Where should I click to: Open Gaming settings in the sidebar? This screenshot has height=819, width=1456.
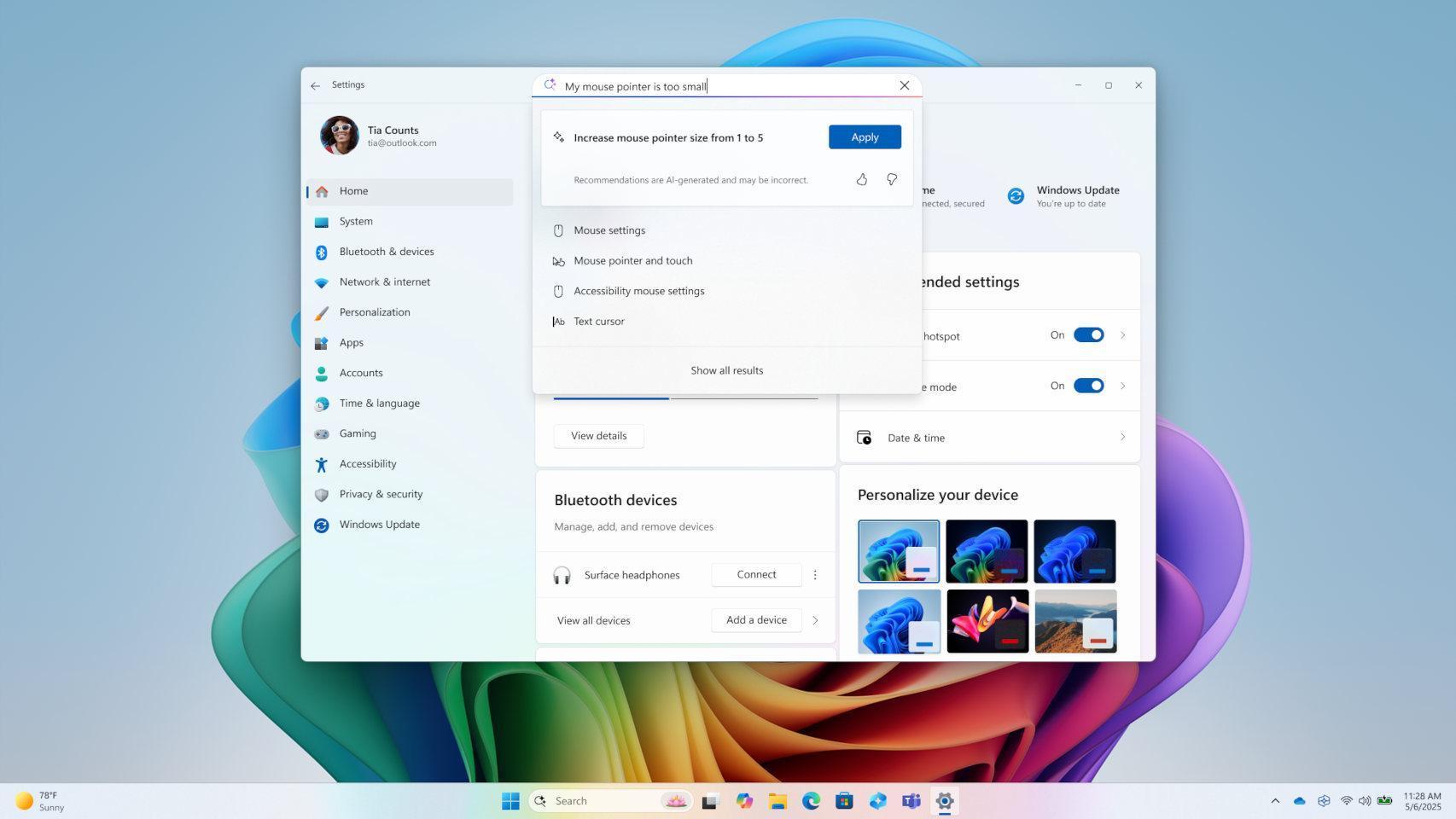[x=358, y=433]
